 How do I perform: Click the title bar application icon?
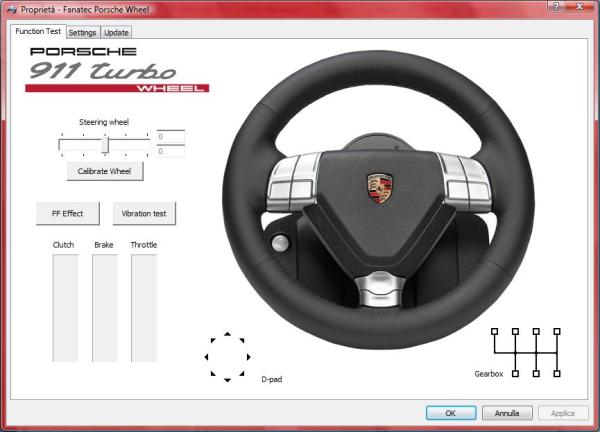11,10
